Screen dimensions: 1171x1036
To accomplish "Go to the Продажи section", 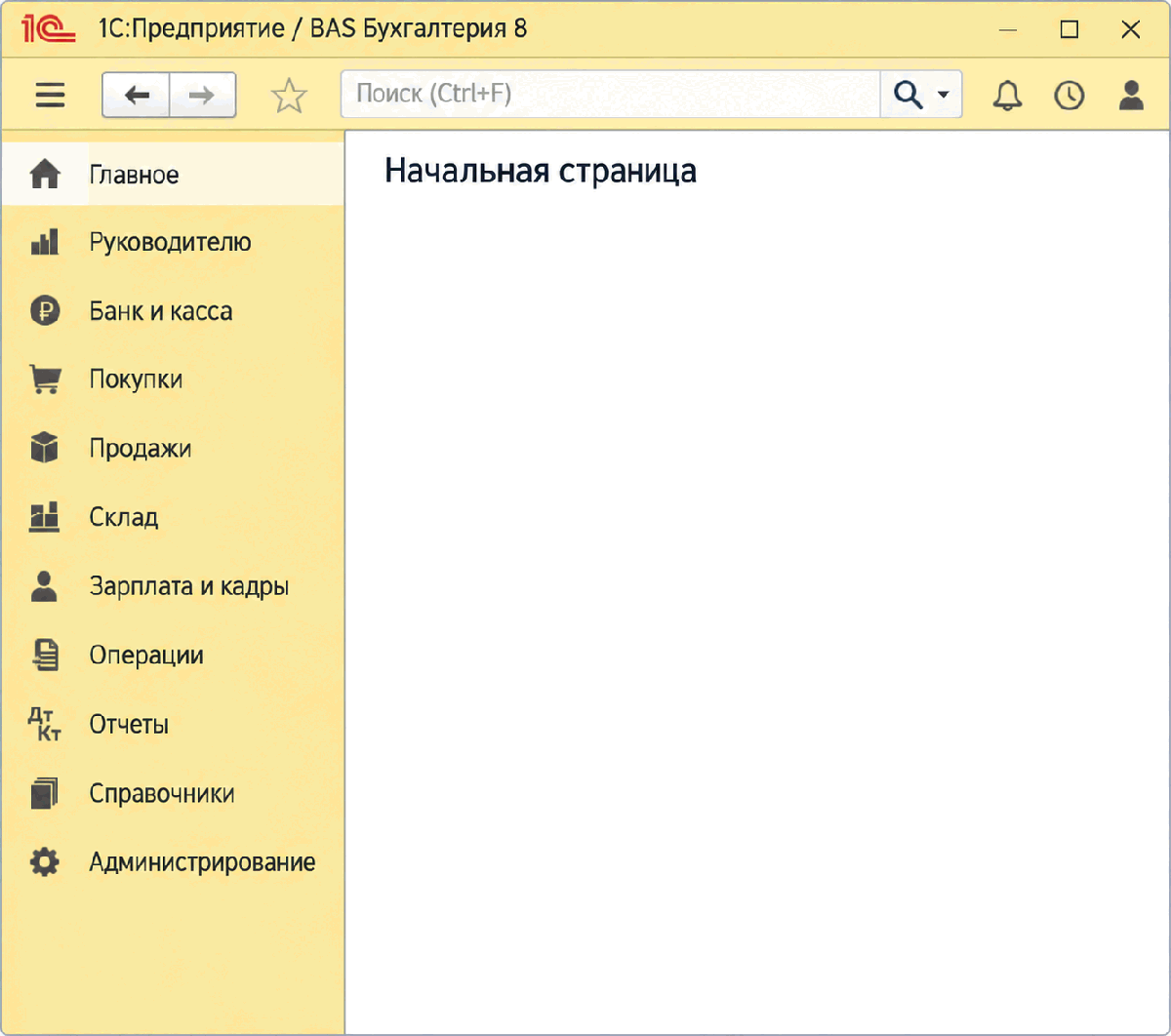I will [x=173, y=449].
